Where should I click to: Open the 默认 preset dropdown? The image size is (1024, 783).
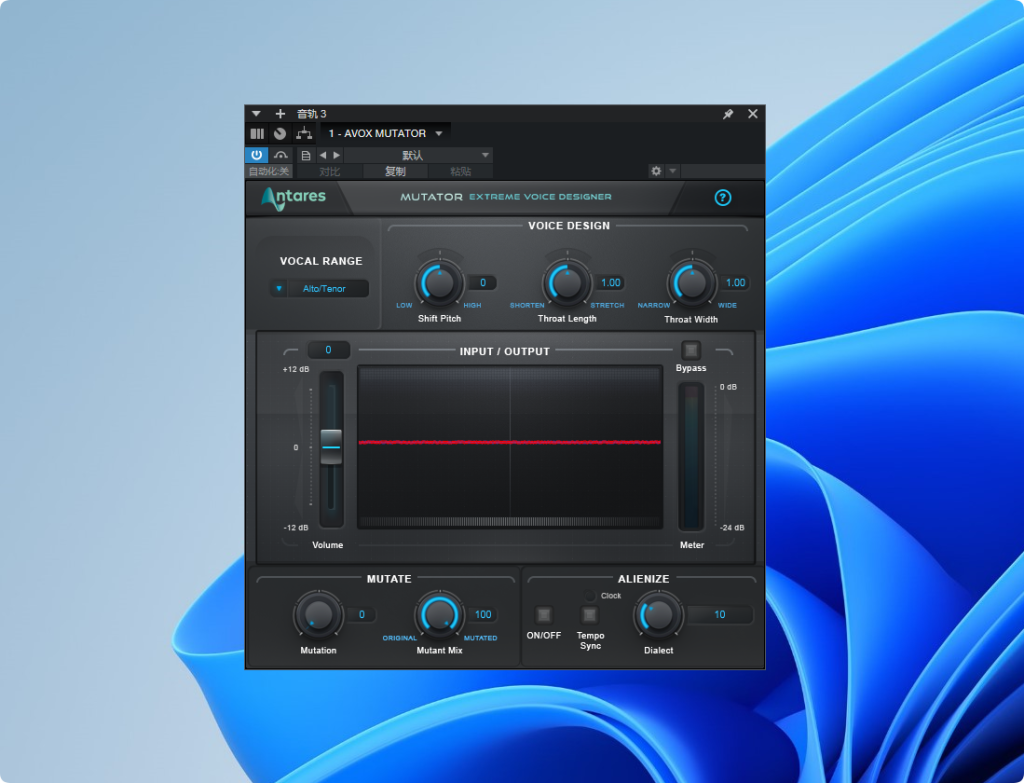tap(418, 155)
